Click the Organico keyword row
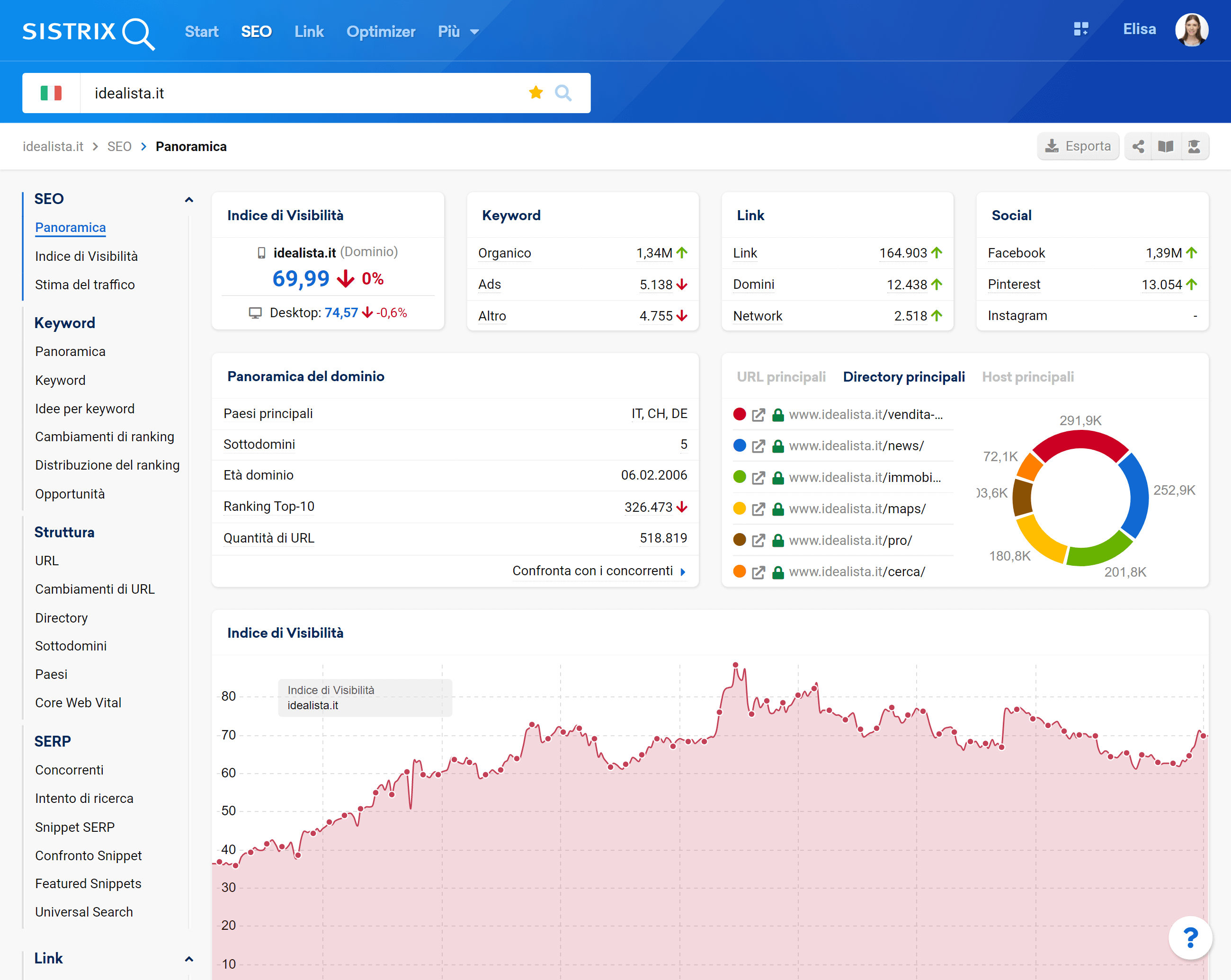The image size is (1231, 980). click(x=582, y=253)
